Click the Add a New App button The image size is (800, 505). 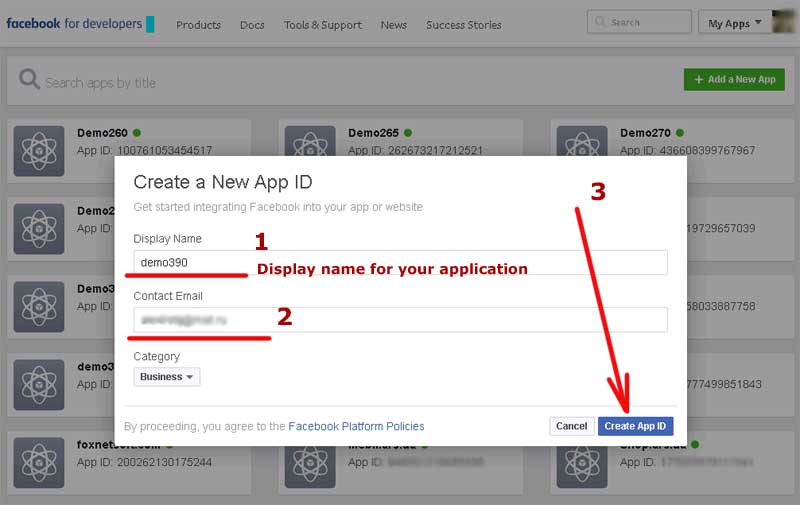[x=734, y=80]
